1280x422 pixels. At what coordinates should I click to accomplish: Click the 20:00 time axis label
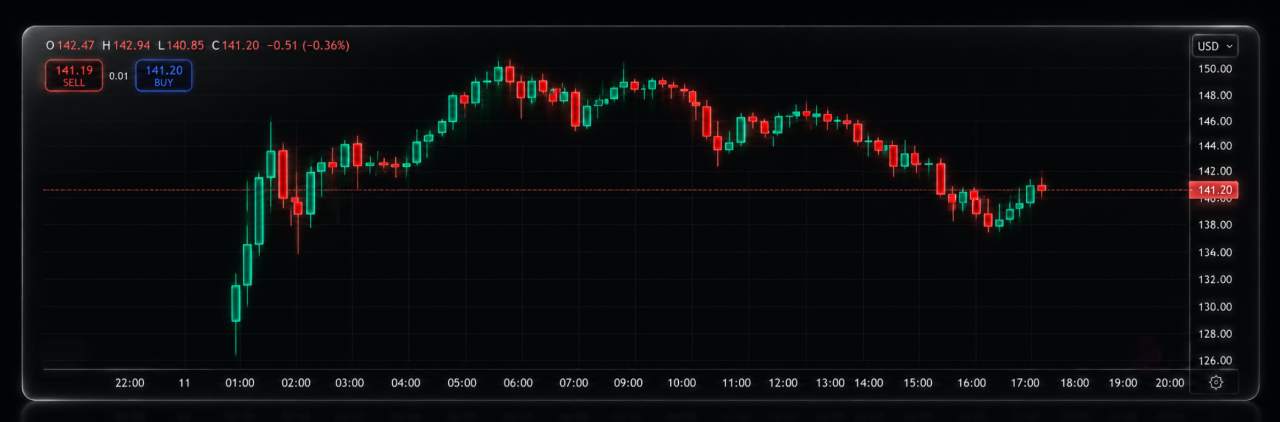point(1170,383)
